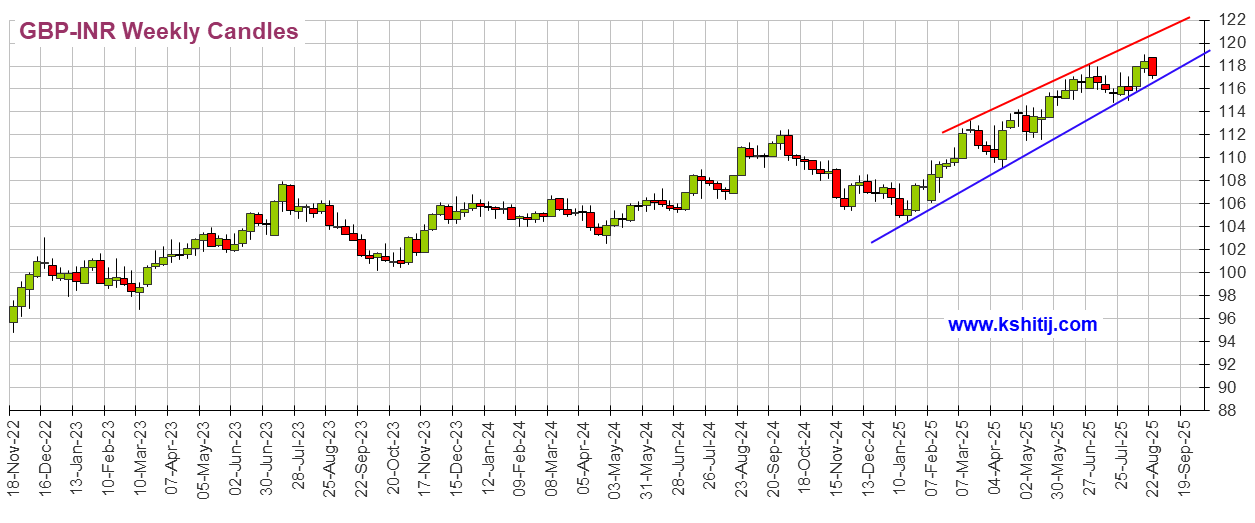Open the www.kshitij.com link
Screen dimensions: 1255x523
point(1022,325)
